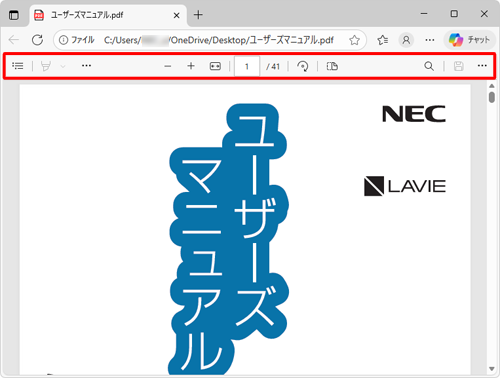Maximize the browser window
This screenshot has height=378, width=500.
(454, 14)
